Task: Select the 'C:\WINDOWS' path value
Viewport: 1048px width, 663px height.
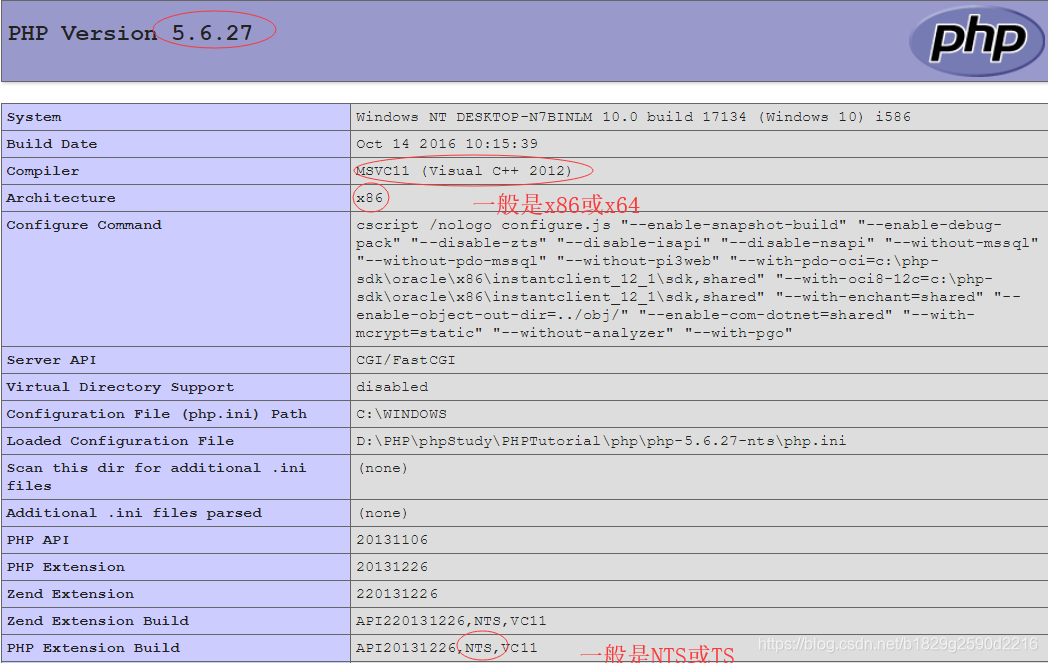Action: tap(401, 414)
